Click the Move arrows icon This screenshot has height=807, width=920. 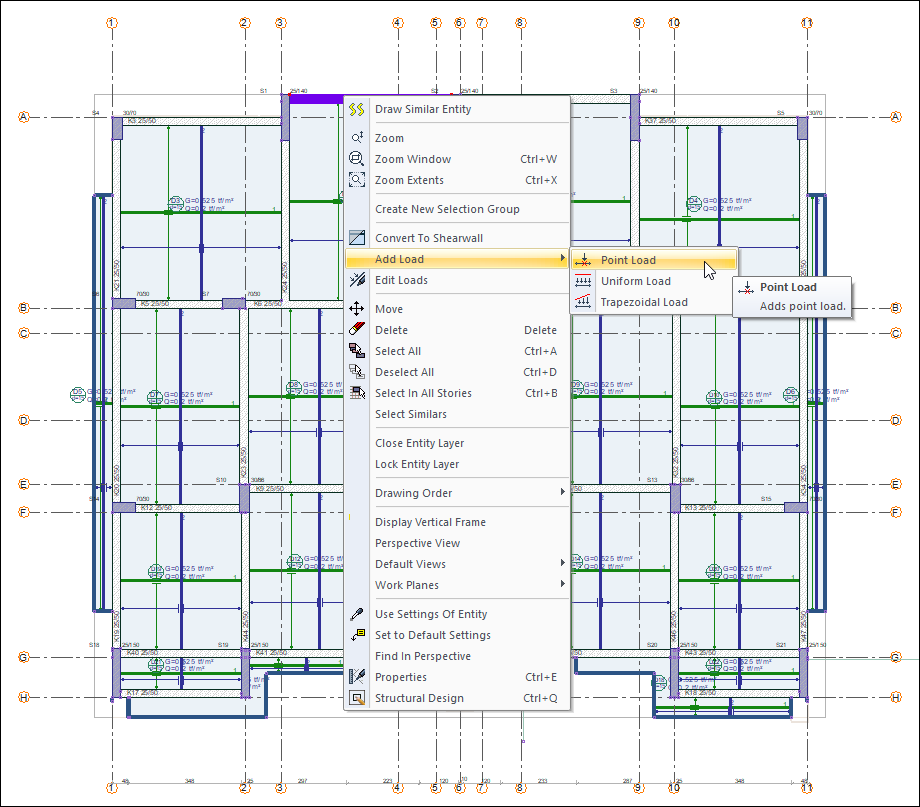357,309
